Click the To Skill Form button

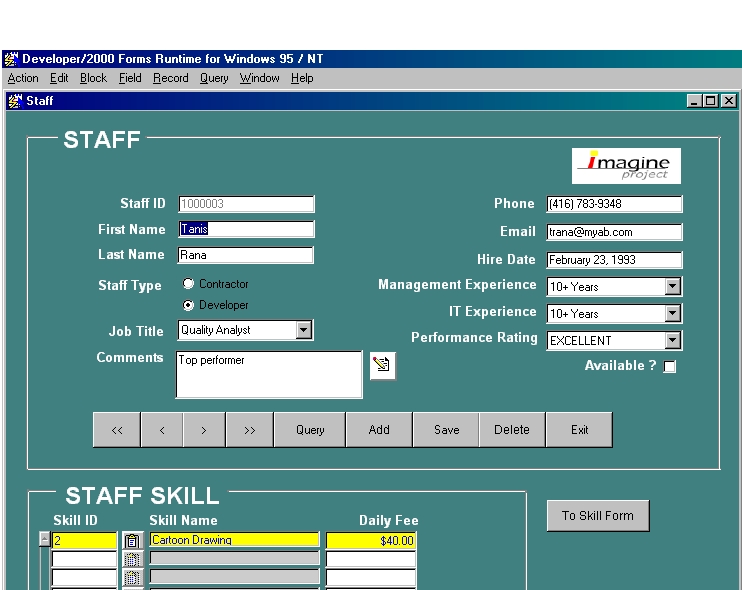[x=597, y=516]
